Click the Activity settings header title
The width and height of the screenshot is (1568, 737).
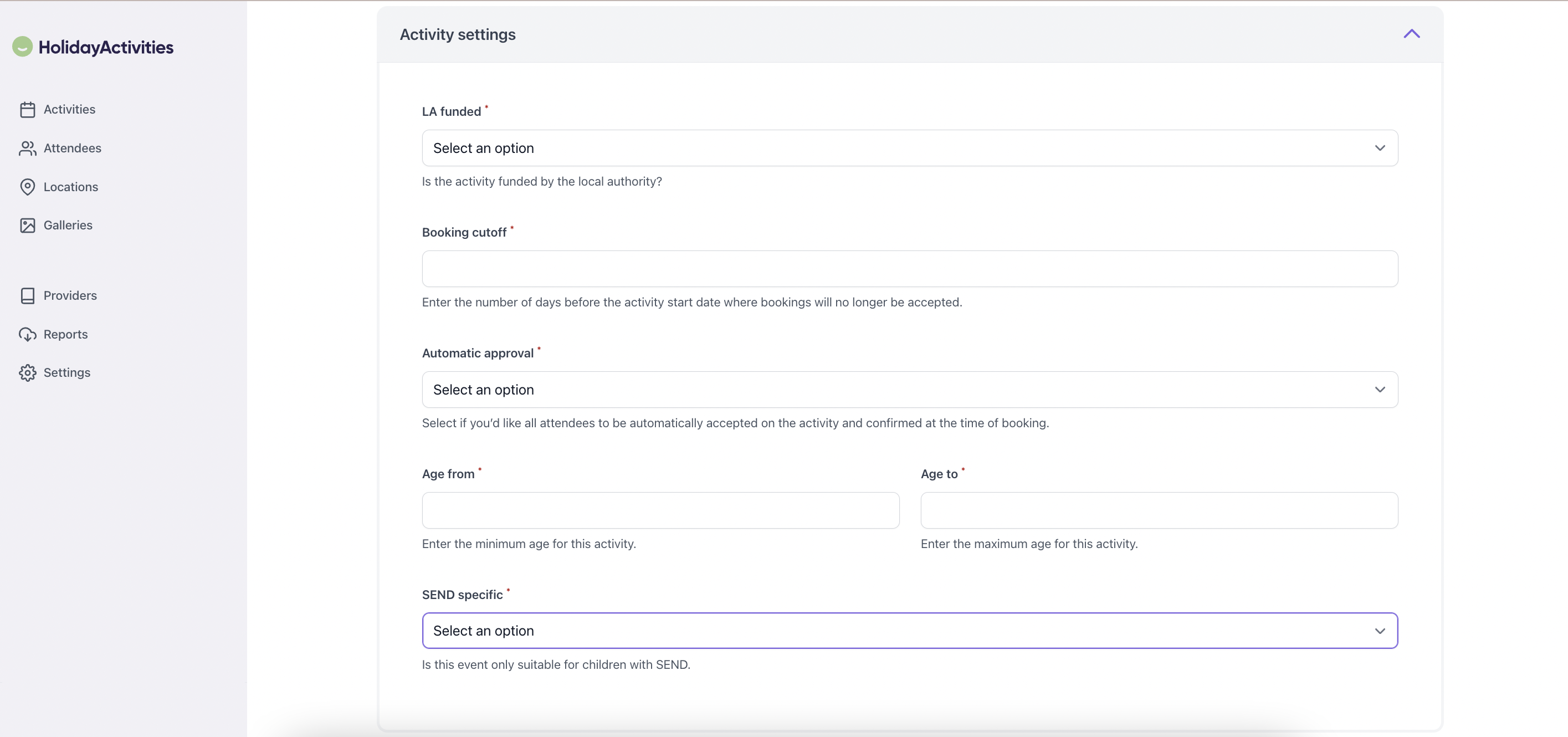pyautogui.click(x=457, y=35)
